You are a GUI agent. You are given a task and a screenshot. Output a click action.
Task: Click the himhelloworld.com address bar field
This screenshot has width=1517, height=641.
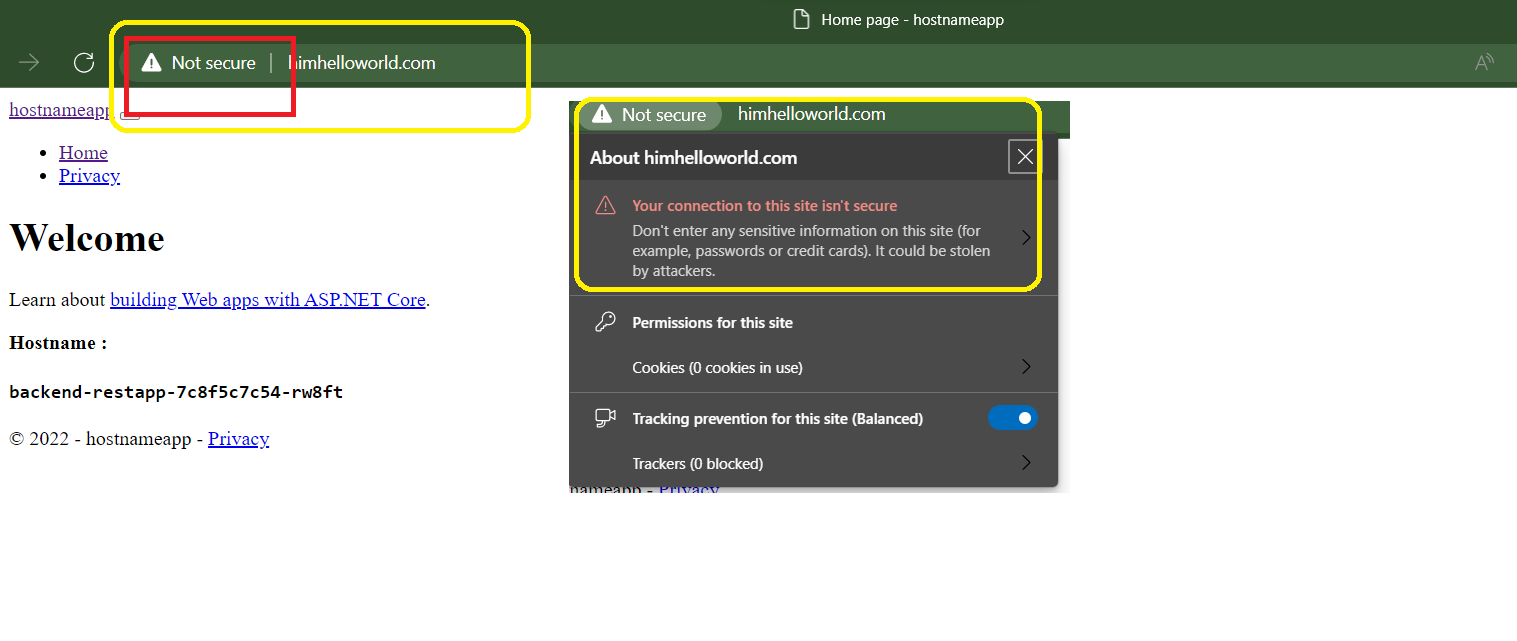point(362,62)
